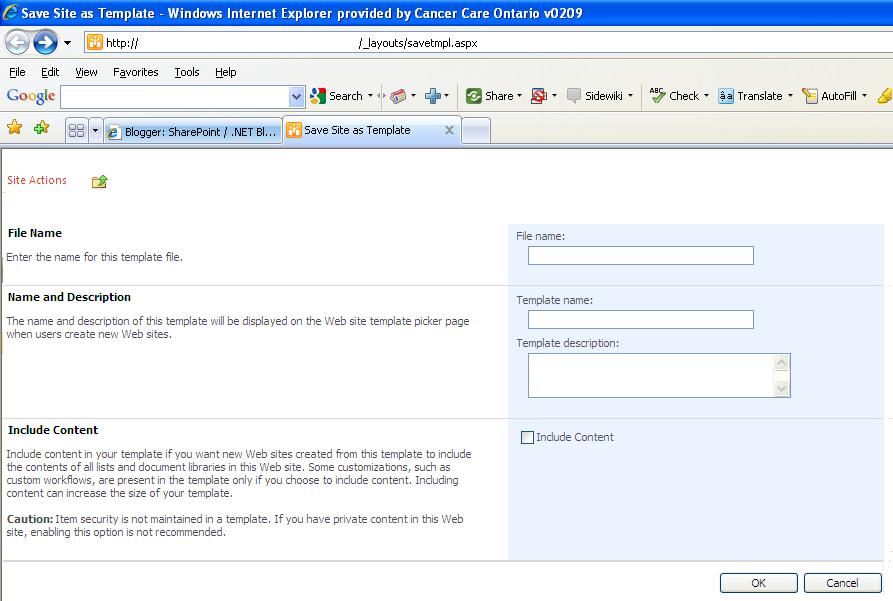Open Favorites Center star icon
The width and height of the screenshot is (893, 601).
pos(15,128)
